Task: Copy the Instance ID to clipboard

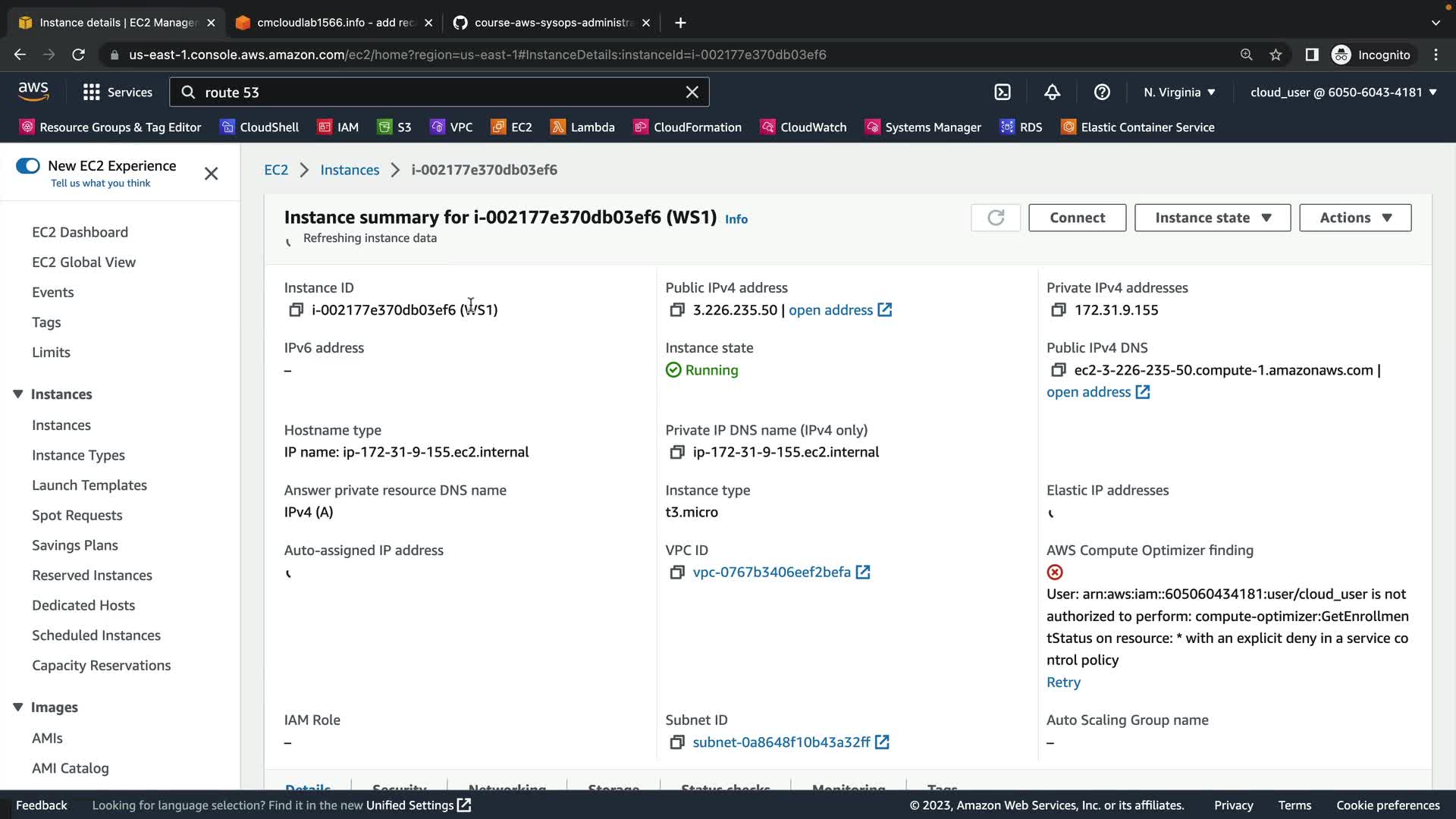Action: click(296, 309)
